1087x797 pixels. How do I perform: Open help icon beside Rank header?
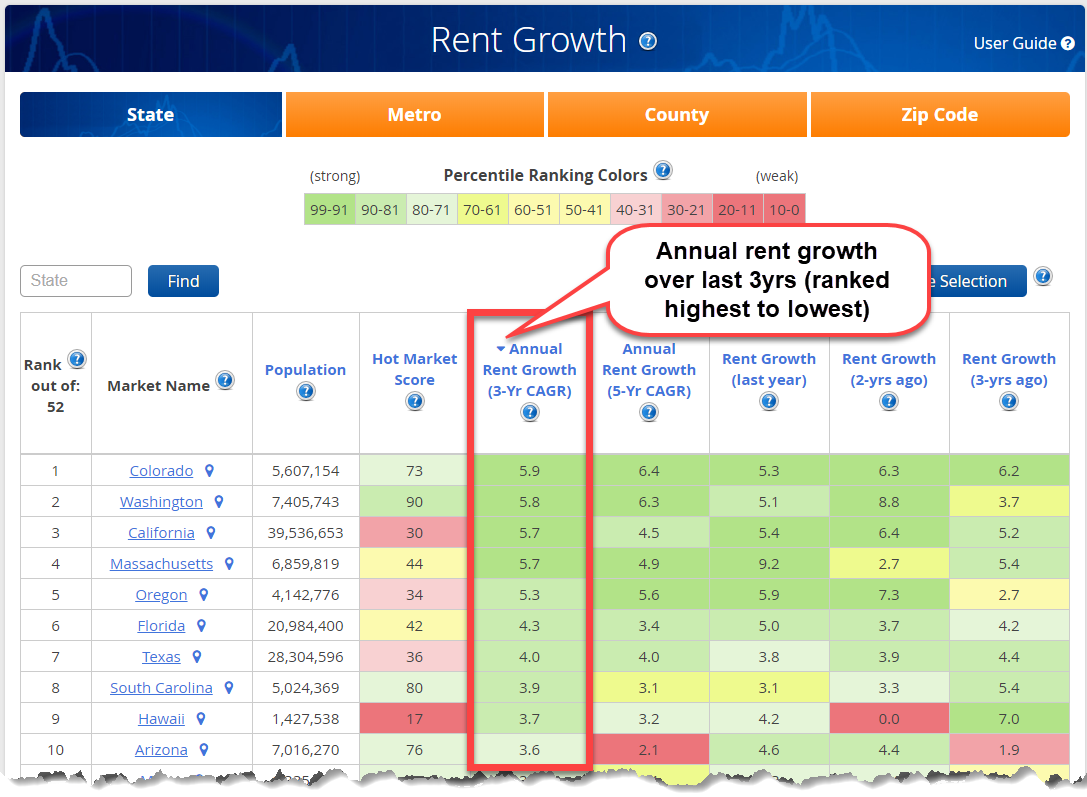click(77, 359)
